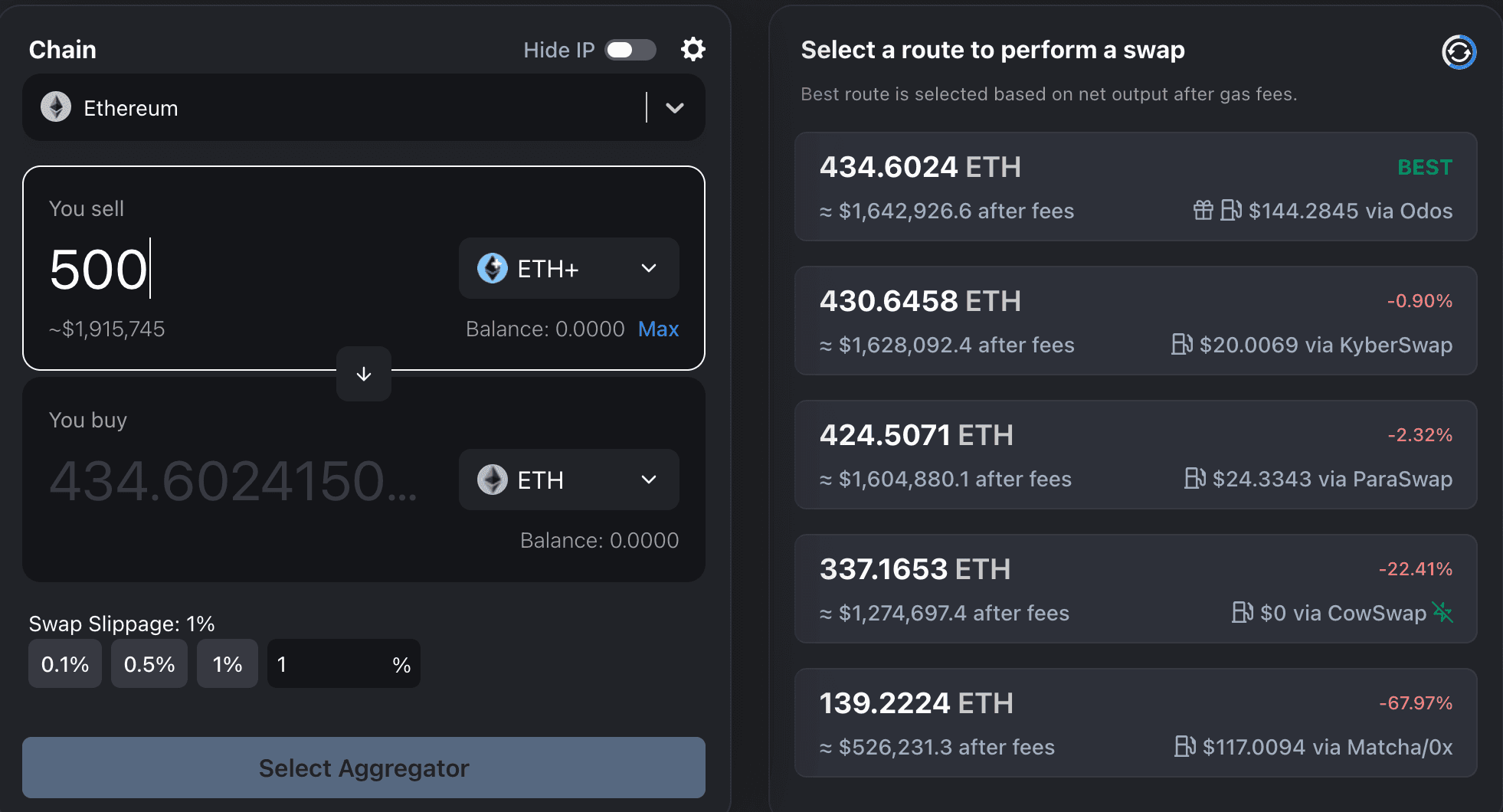Expand the Ethereum chain dropdown

point(674,108)
